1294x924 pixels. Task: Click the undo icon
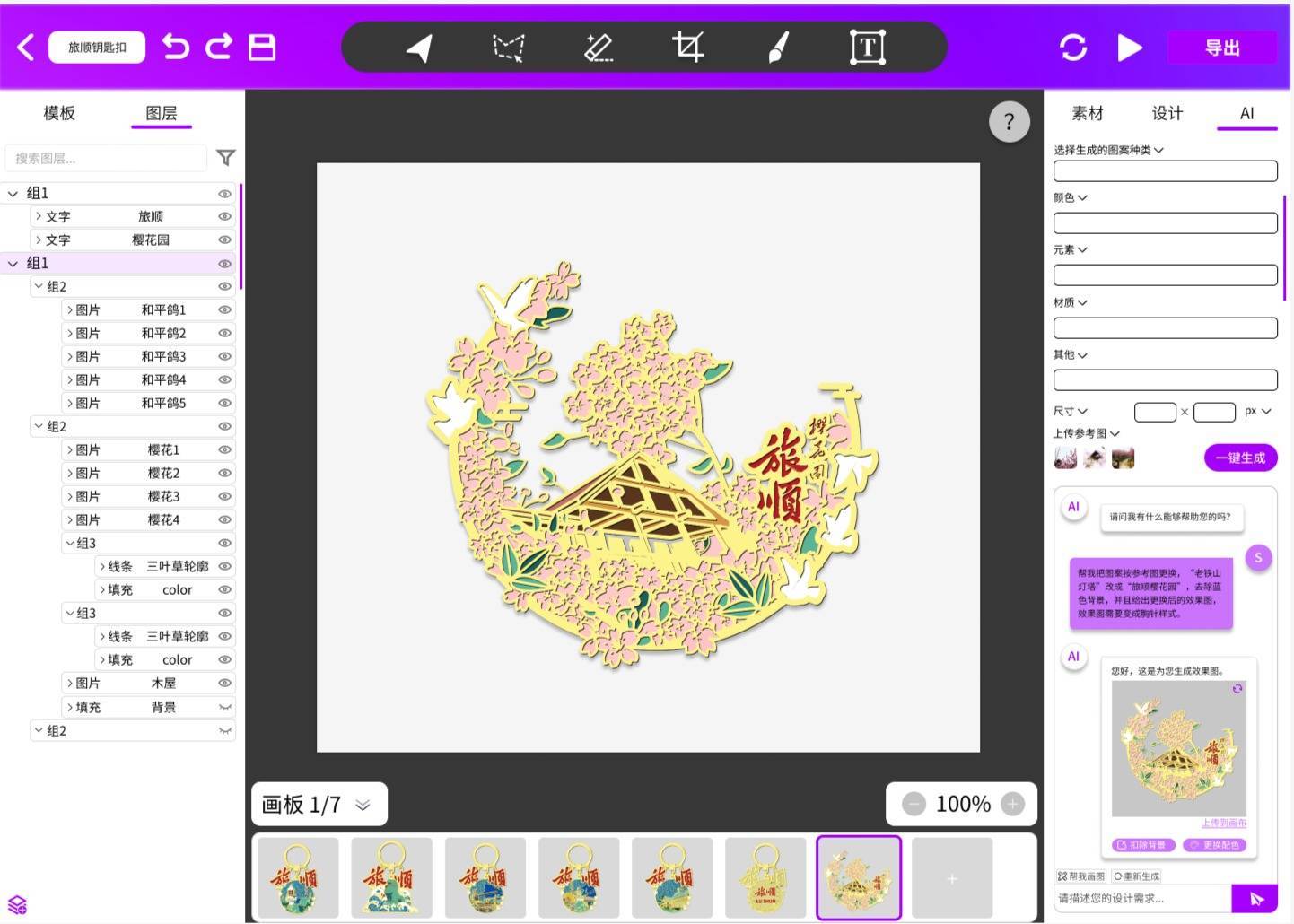(176, 47)
